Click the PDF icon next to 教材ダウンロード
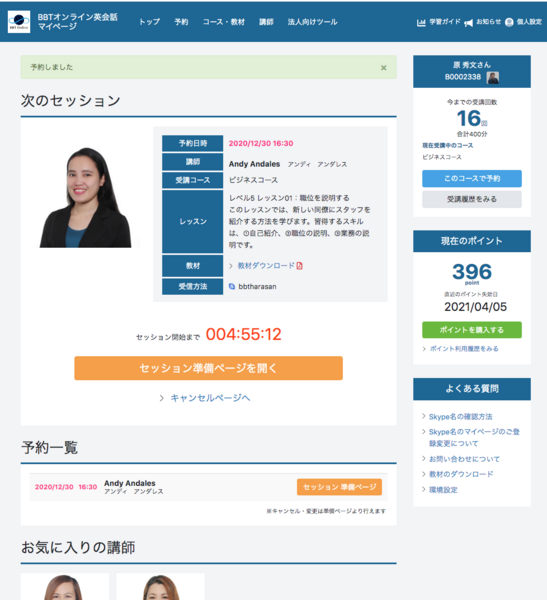The width and height of the screenshot is (547, 600). (x=299, y=266)
